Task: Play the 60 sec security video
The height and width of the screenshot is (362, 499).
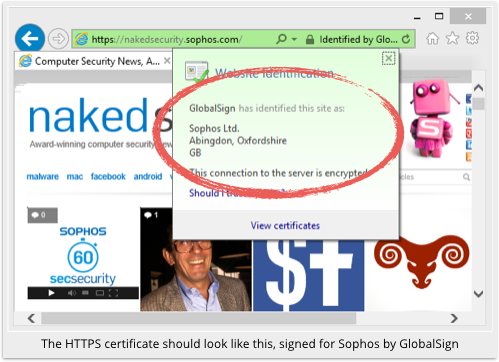Action: [51, 293]
